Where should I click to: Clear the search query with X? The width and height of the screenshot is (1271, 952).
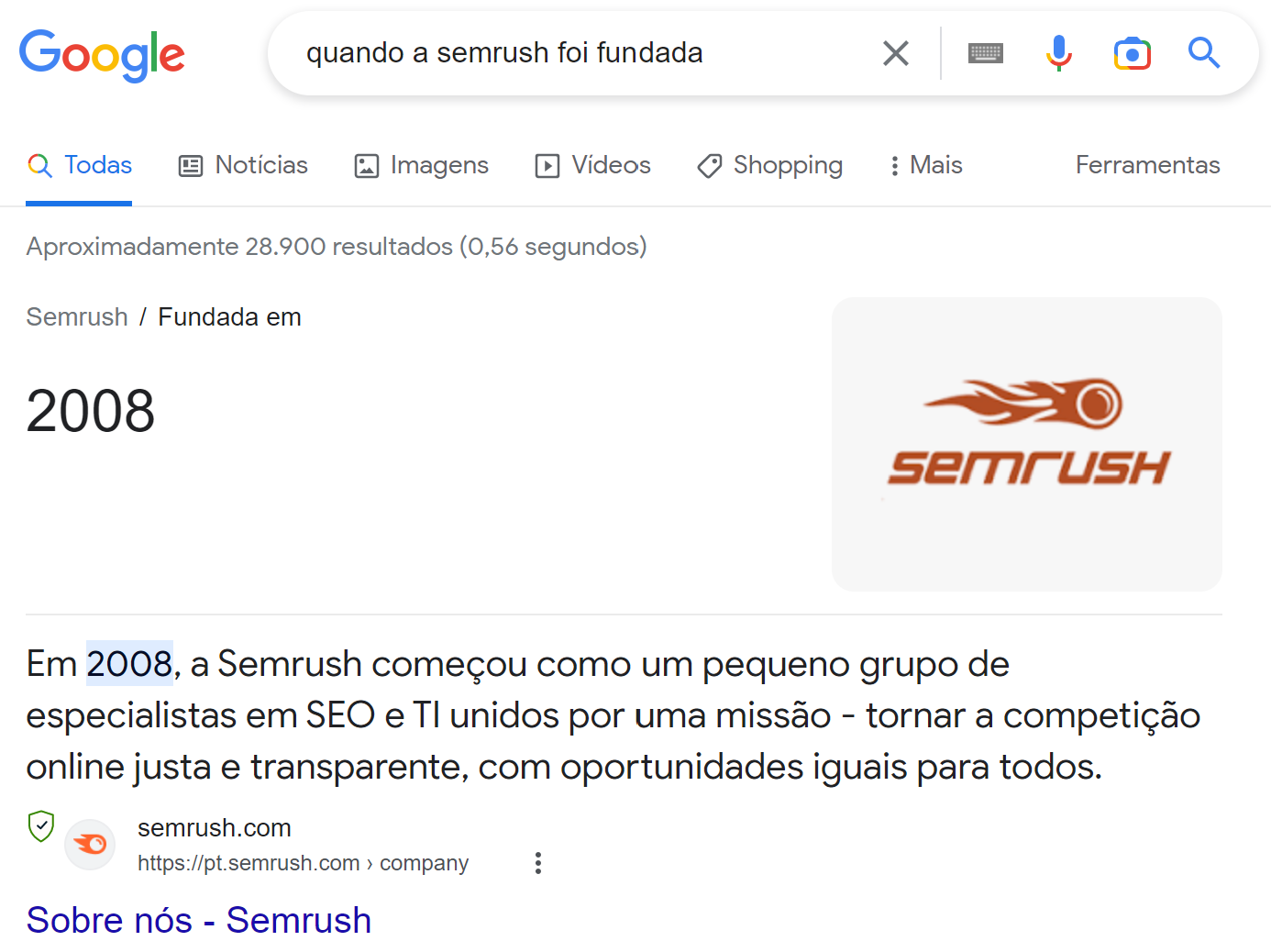coord(895,53)
